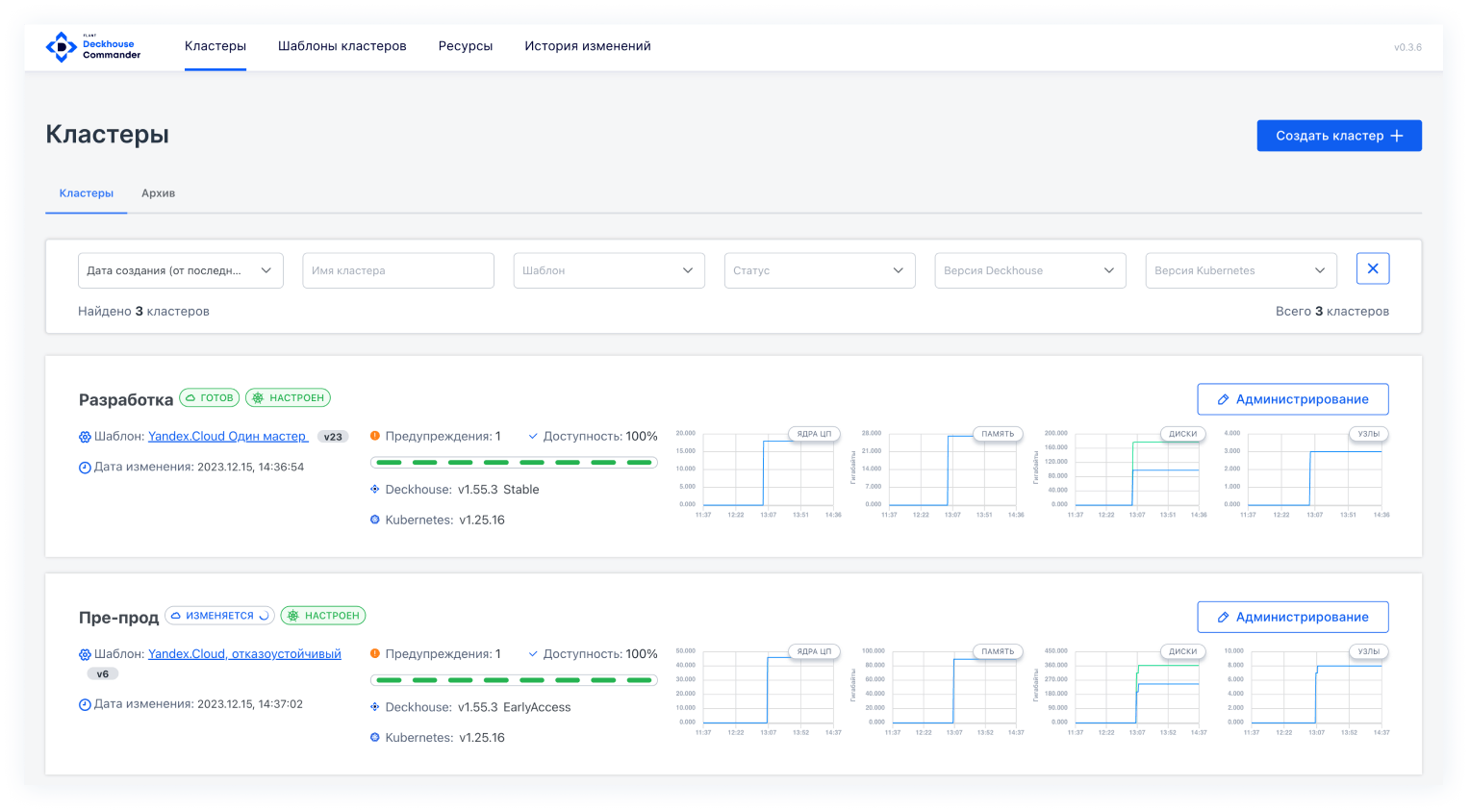Open ПАМЯТЬ chart of Пре-прод cluster
The height and width of the screenshot is (812, 1470).
coord(938,690)
